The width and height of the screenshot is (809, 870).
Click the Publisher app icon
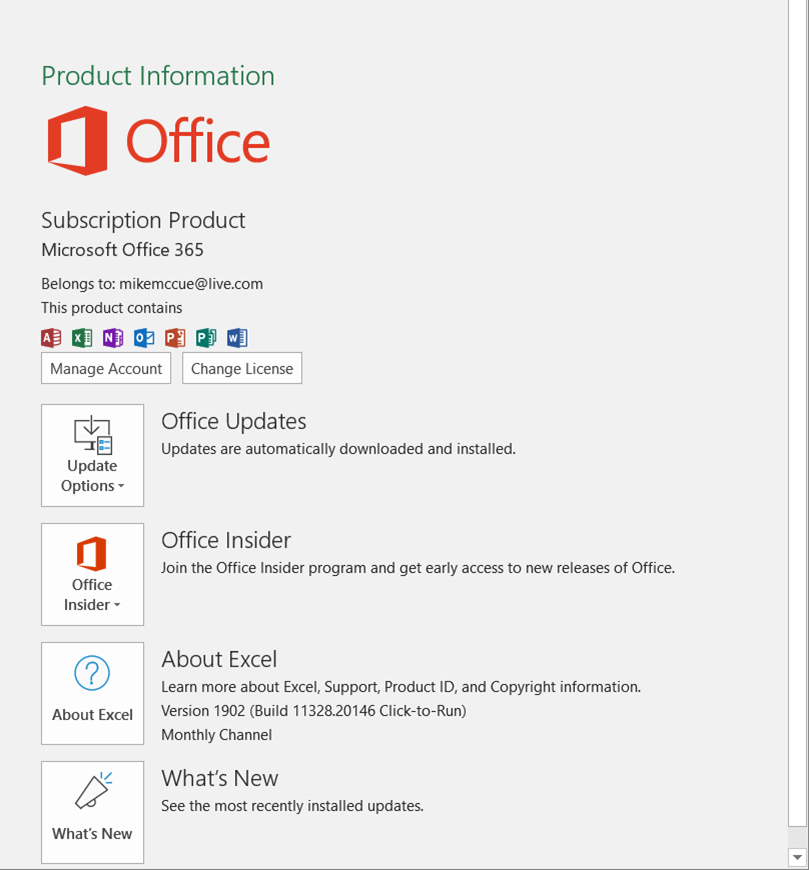tap(206, 337)
